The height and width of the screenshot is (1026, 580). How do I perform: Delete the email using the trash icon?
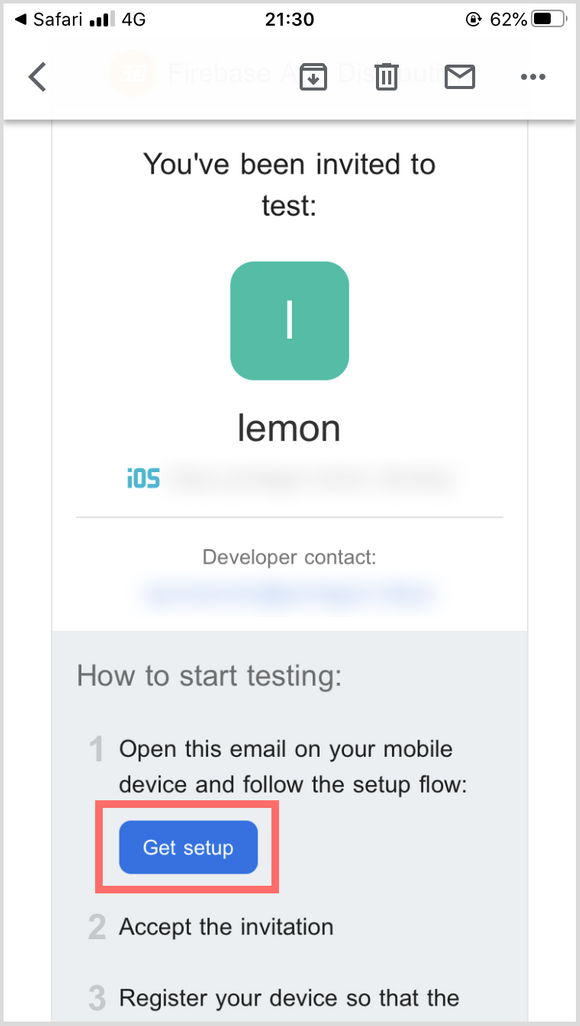(386, 77)
